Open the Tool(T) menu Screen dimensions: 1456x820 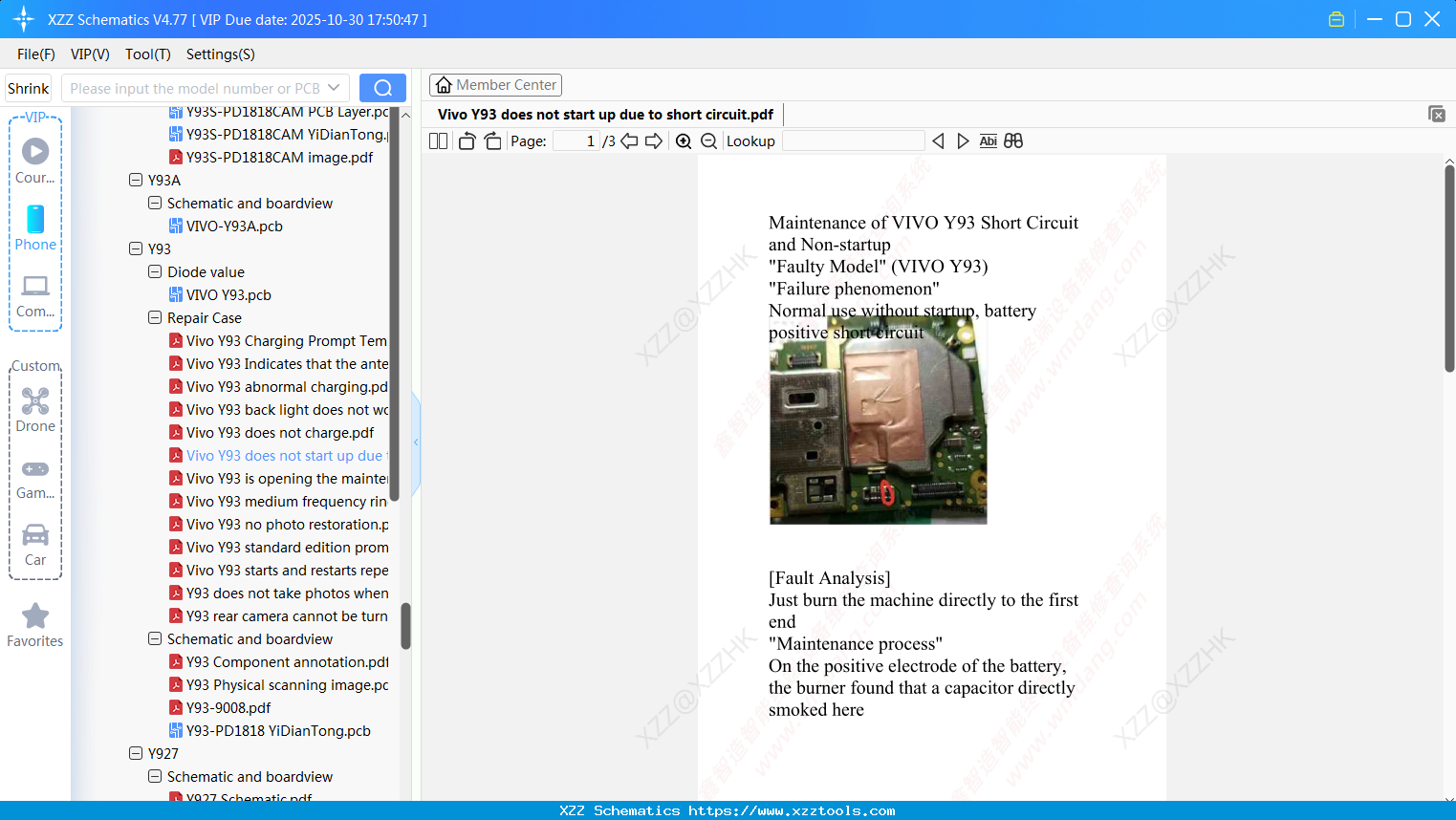point(148,54)
